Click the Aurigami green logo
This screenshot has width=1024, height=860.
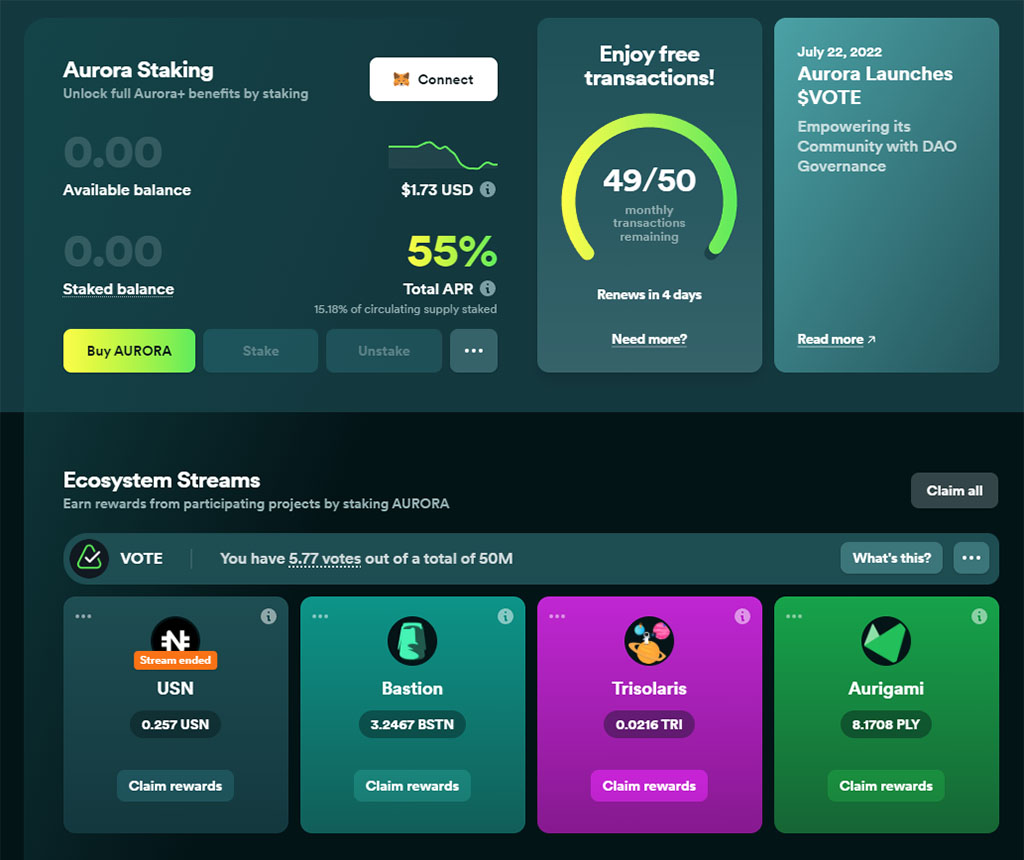[x=886, y=641]
